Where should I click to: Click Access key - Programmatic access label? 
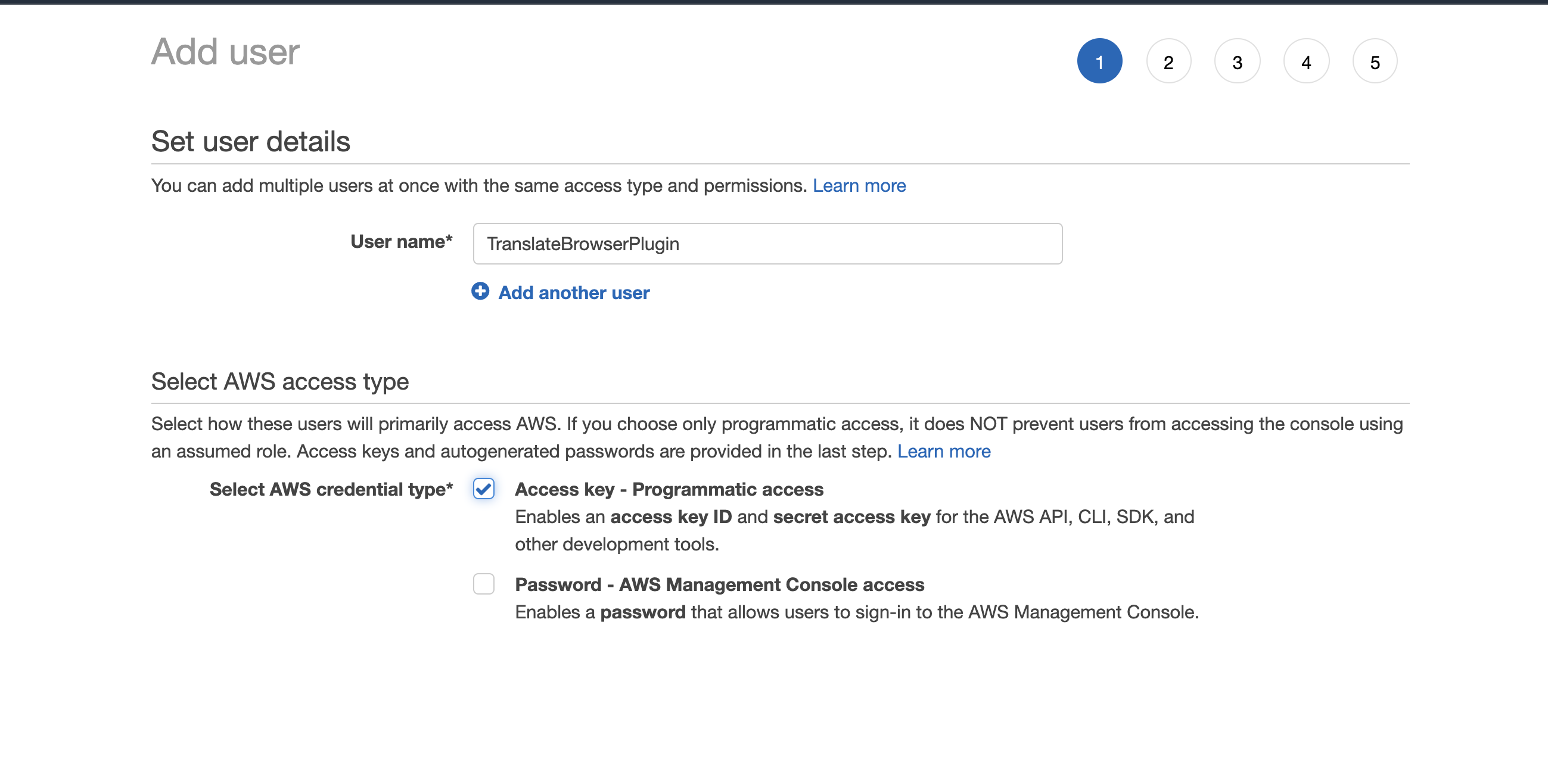(668, 489)
